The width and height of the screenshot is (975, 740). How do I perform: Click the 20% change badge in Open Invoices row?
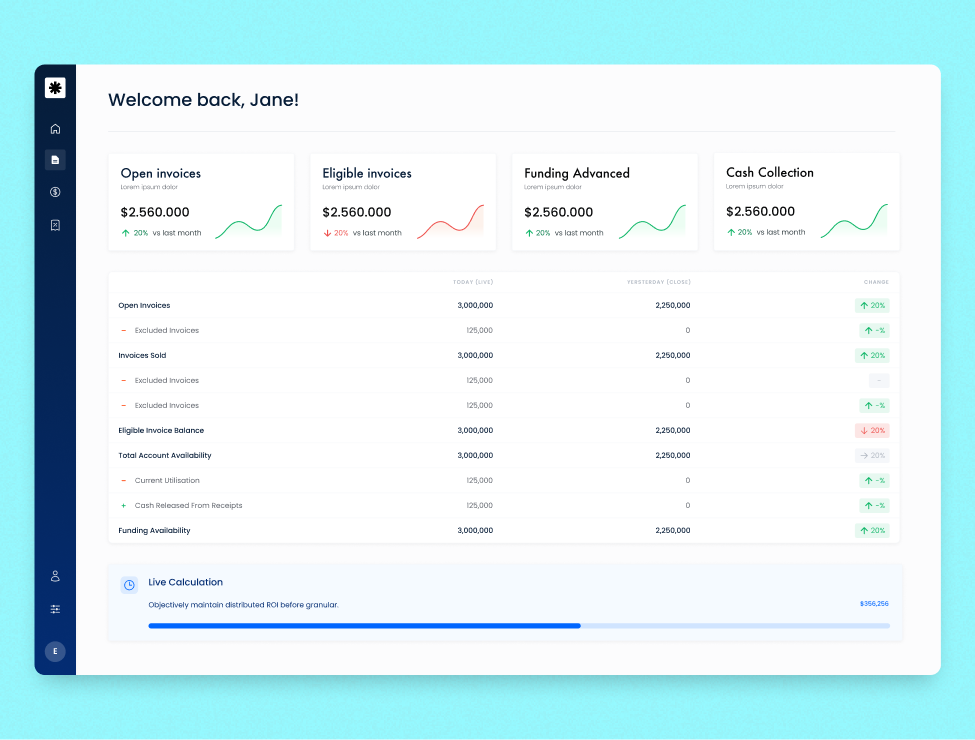872,305
